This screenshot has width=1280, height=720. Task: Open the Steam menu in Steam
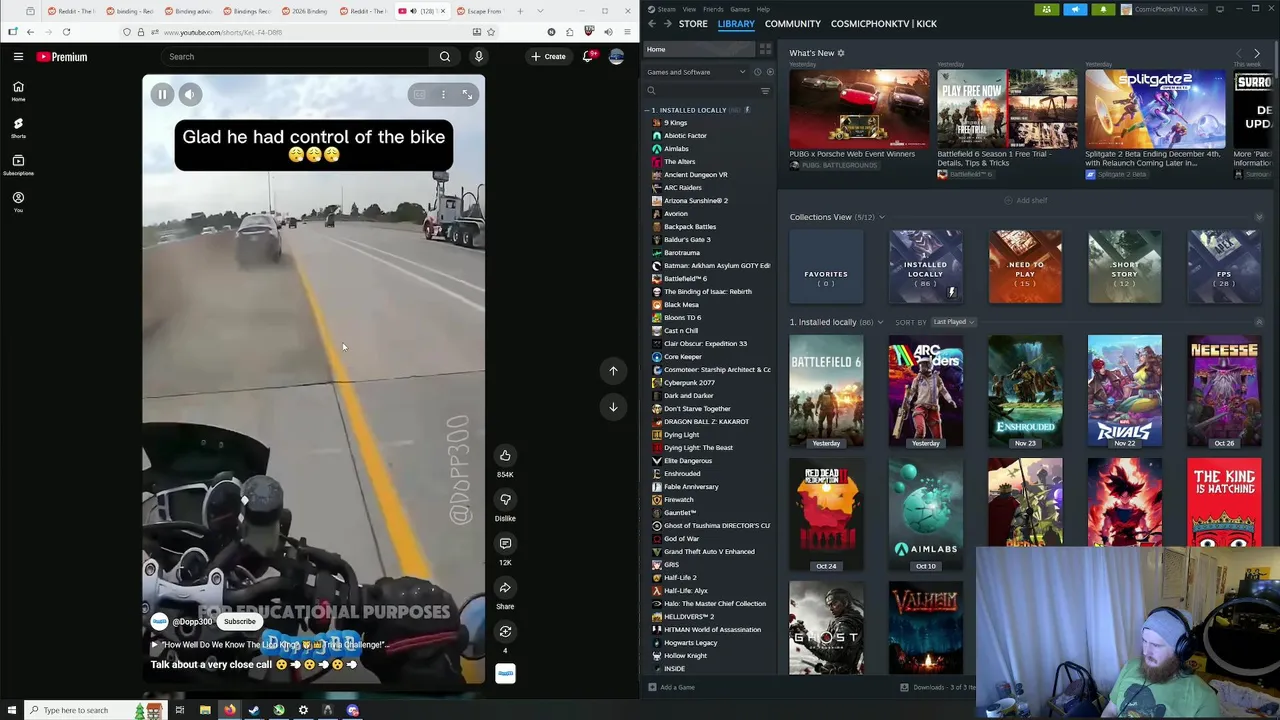[x=661, y=9]
